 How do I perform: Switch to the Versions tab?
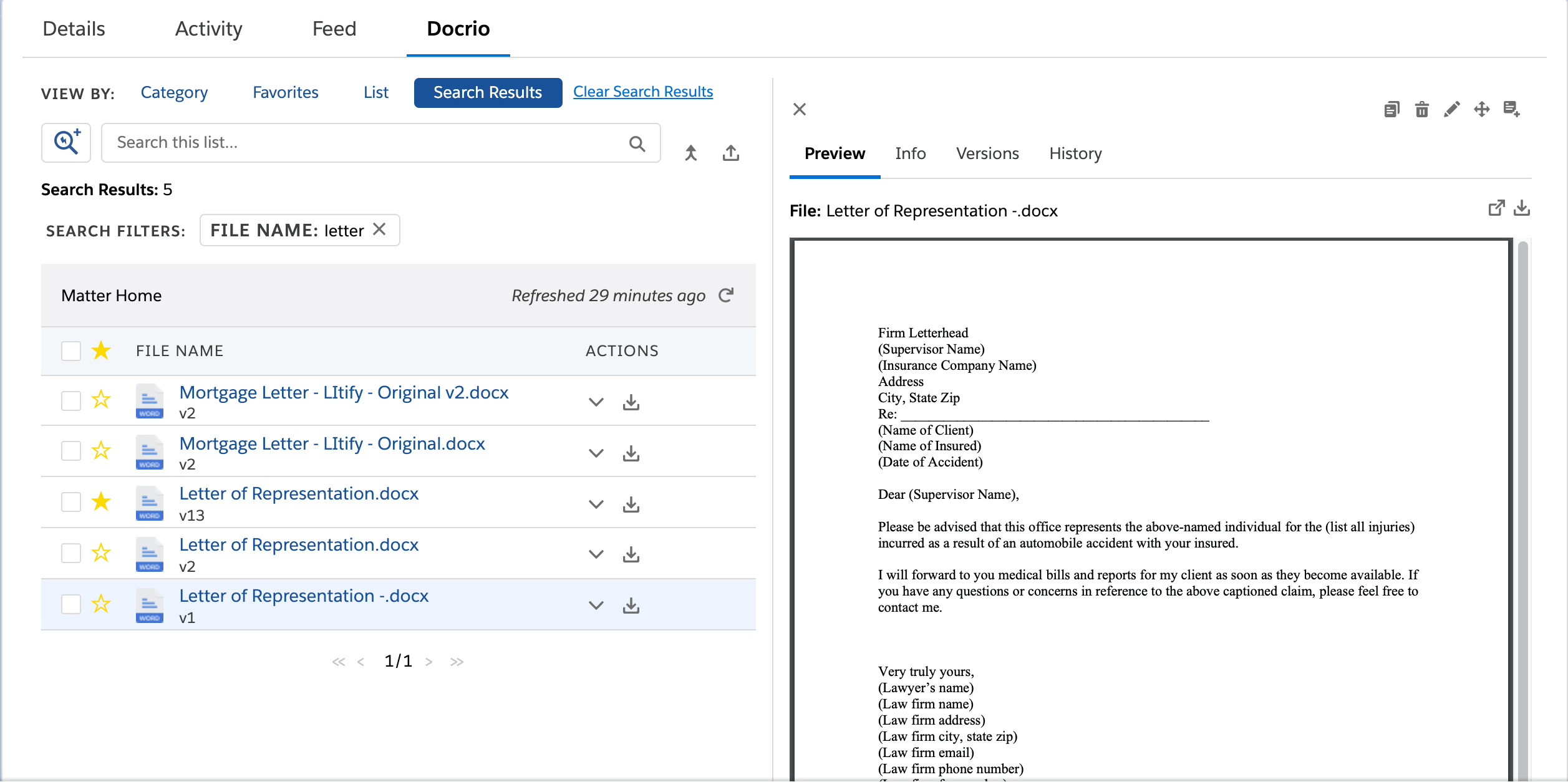[x=987, y=153]
